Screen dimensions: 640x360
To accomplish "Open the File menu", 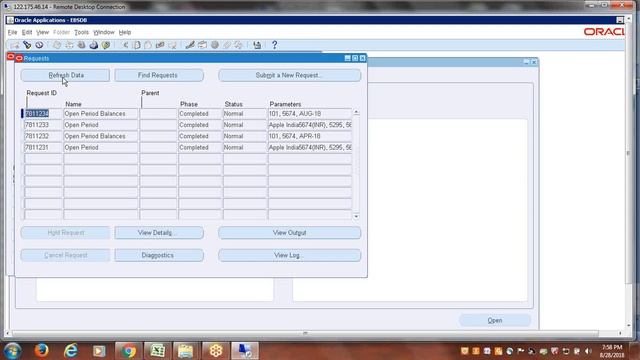I will click(12, 32).
